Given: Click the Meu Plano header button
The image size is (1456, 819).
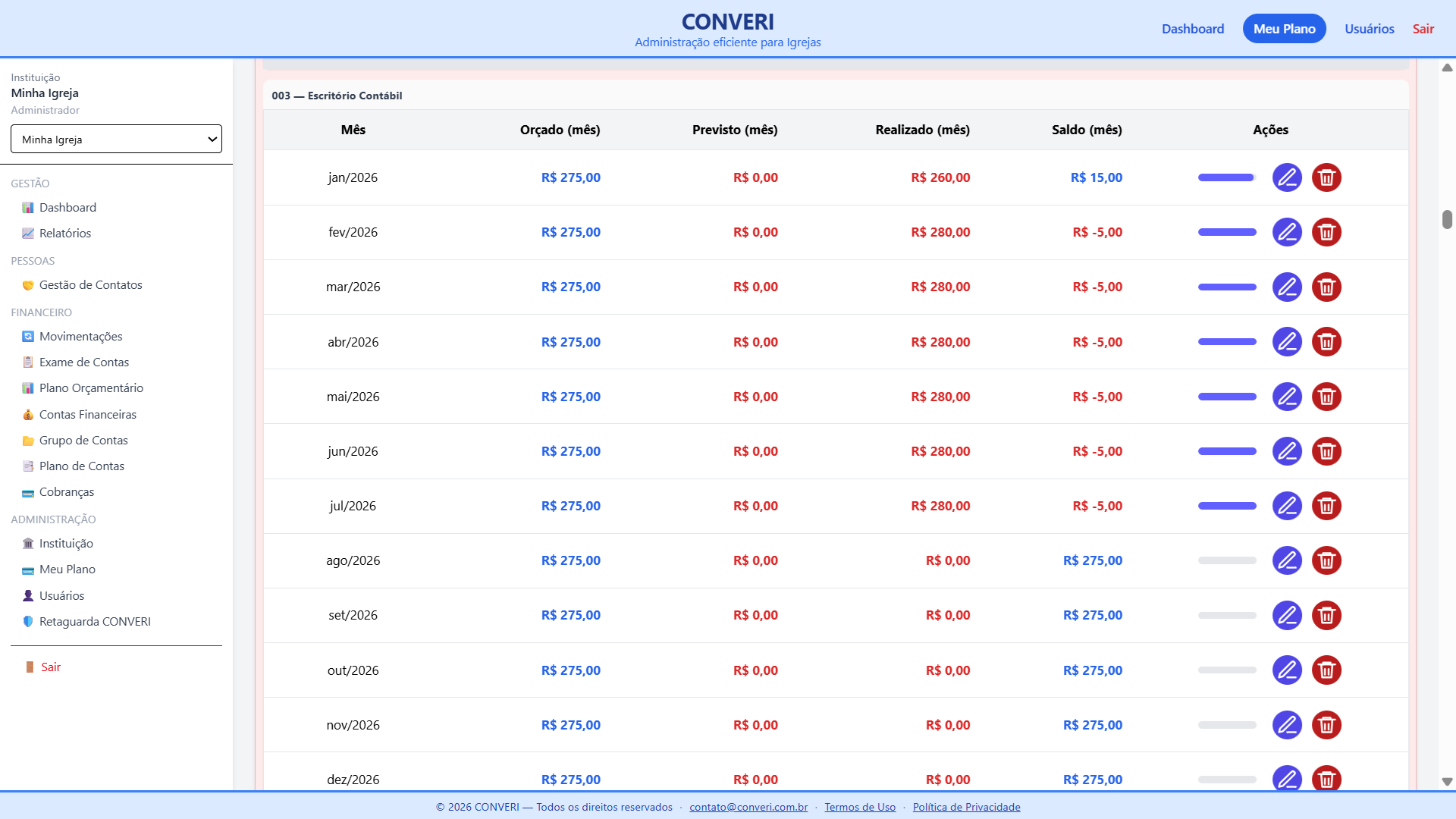Looking at the screenshot, I should 1284,29.
